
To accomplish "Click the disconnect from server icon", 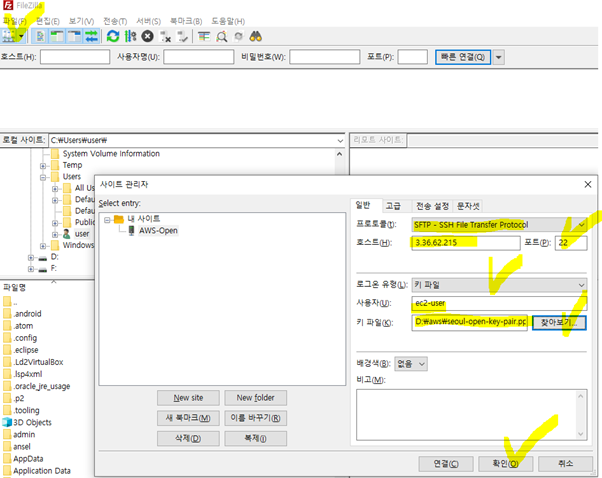I will [x=165, y=36].
